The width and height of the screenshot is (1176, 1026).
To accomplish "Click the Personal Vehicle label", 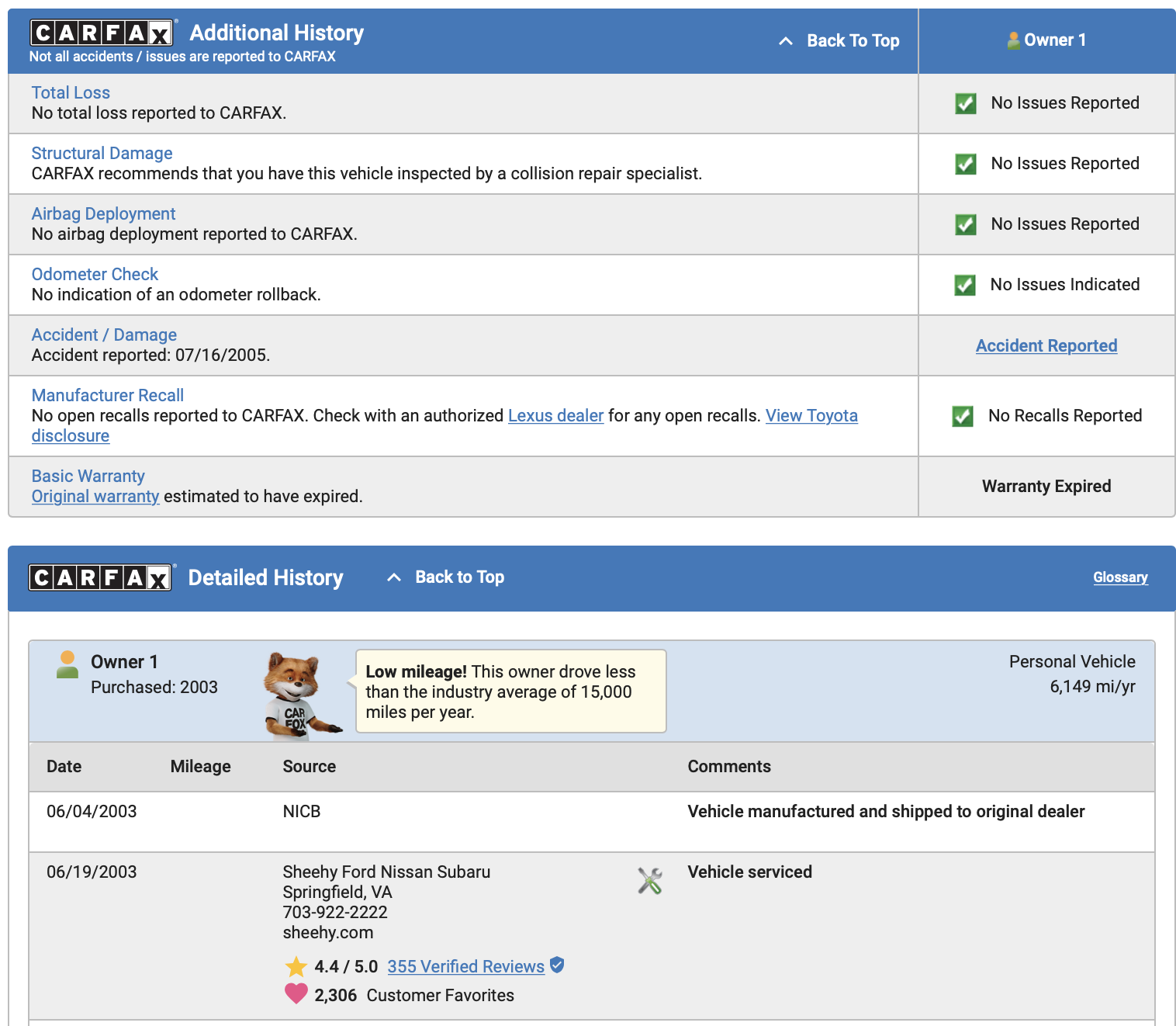I will (x=1072, y=661).
